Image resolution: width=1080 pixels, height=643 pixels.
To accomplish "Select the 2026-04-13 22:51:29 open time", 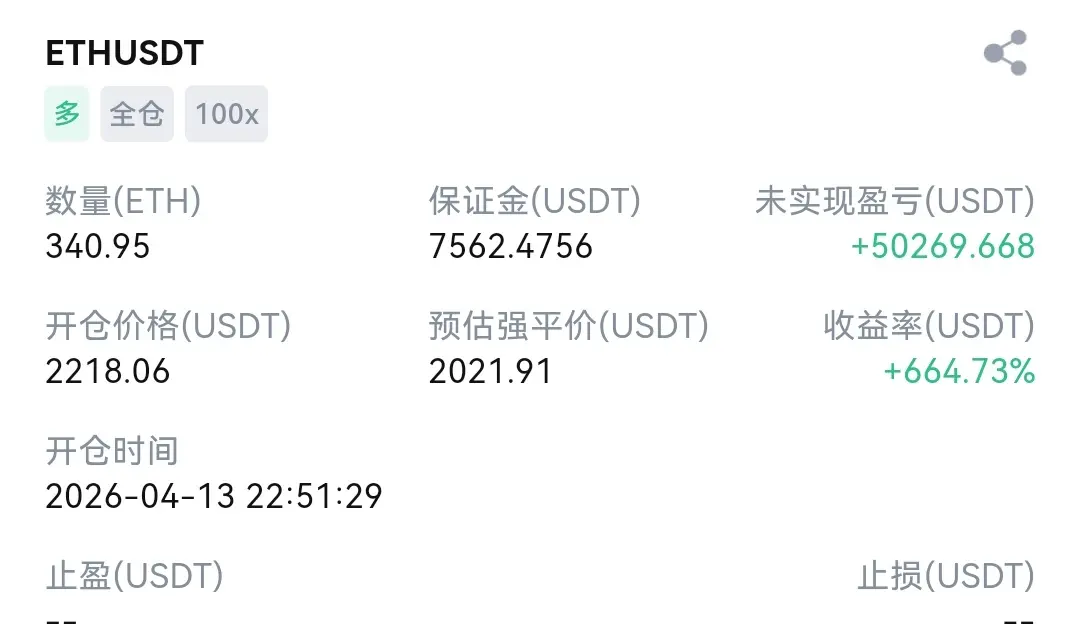I will click(214, 496).
